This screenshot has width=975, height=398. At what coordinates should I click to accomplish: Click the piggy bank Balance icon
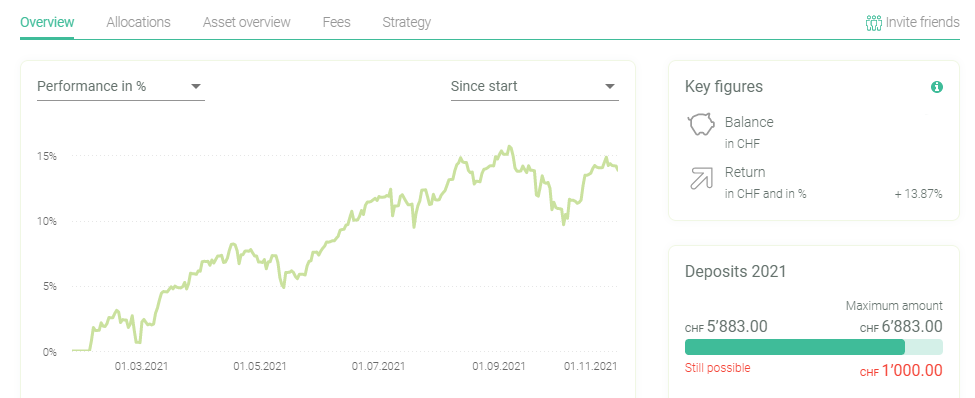pyautogui.click(x=701, y=125)
